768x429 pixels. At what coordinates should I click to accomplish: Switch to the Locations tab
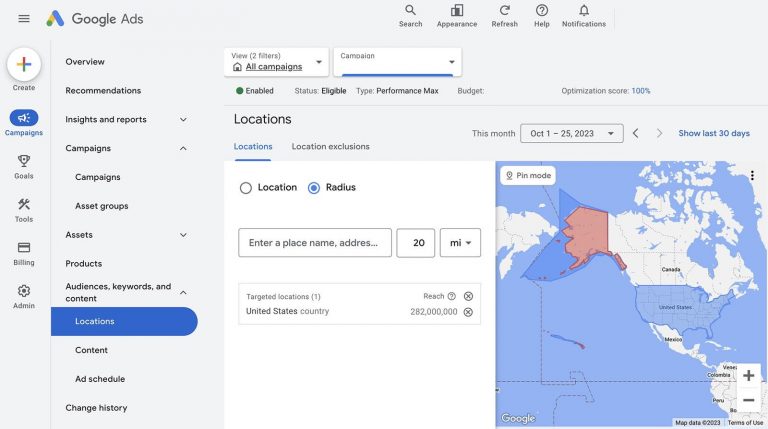[x=253, y=146]
